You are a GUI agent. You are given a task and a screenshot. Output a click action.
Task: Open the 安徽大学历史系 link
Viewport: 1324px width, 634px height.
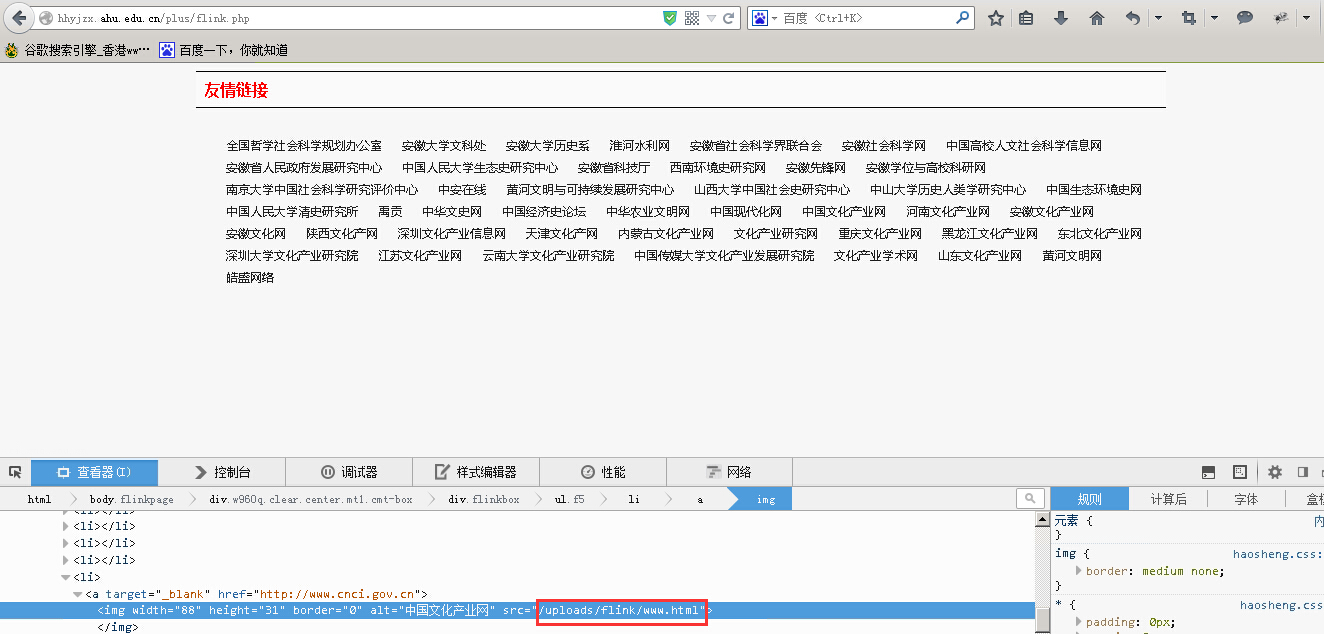pos(548,146)
